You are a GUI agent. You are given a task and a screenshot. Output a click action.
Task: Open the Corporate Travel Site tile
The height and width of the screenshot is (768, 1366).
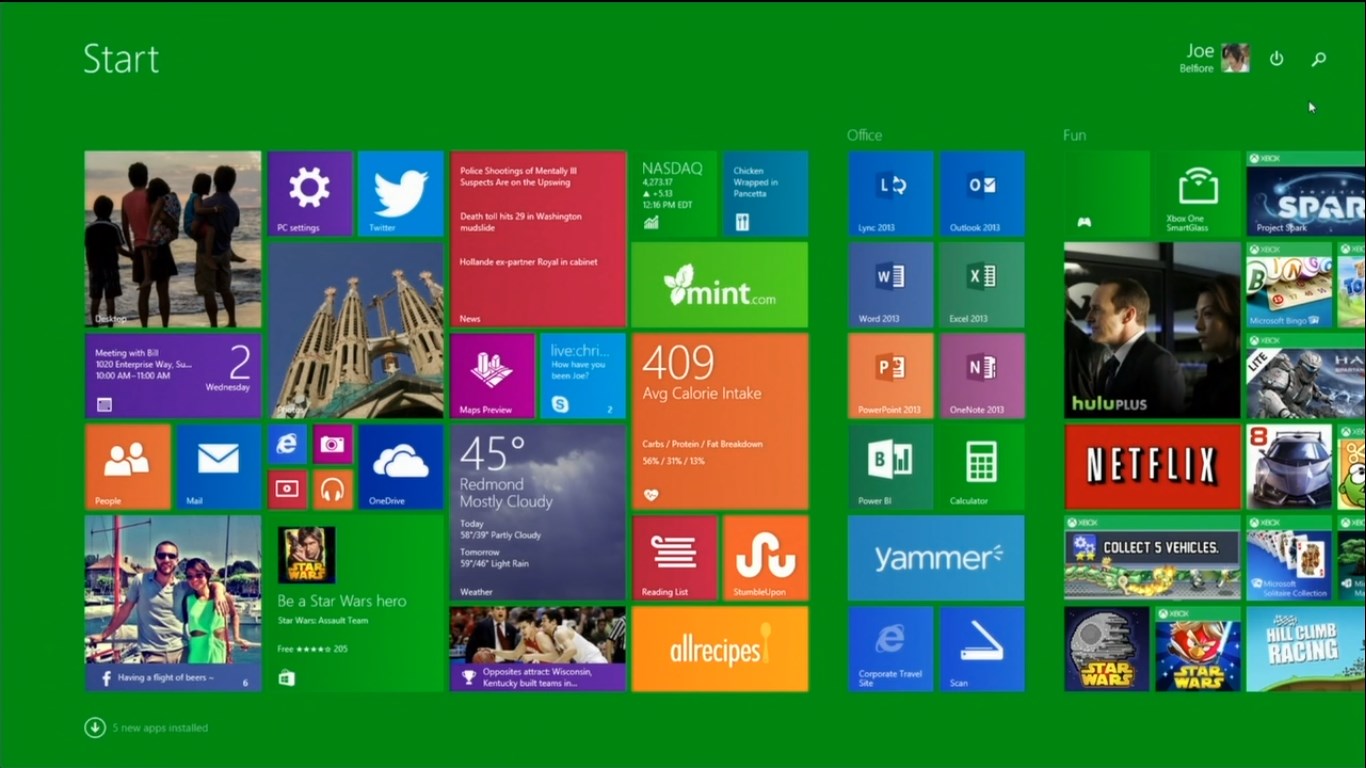coord(890,649)
